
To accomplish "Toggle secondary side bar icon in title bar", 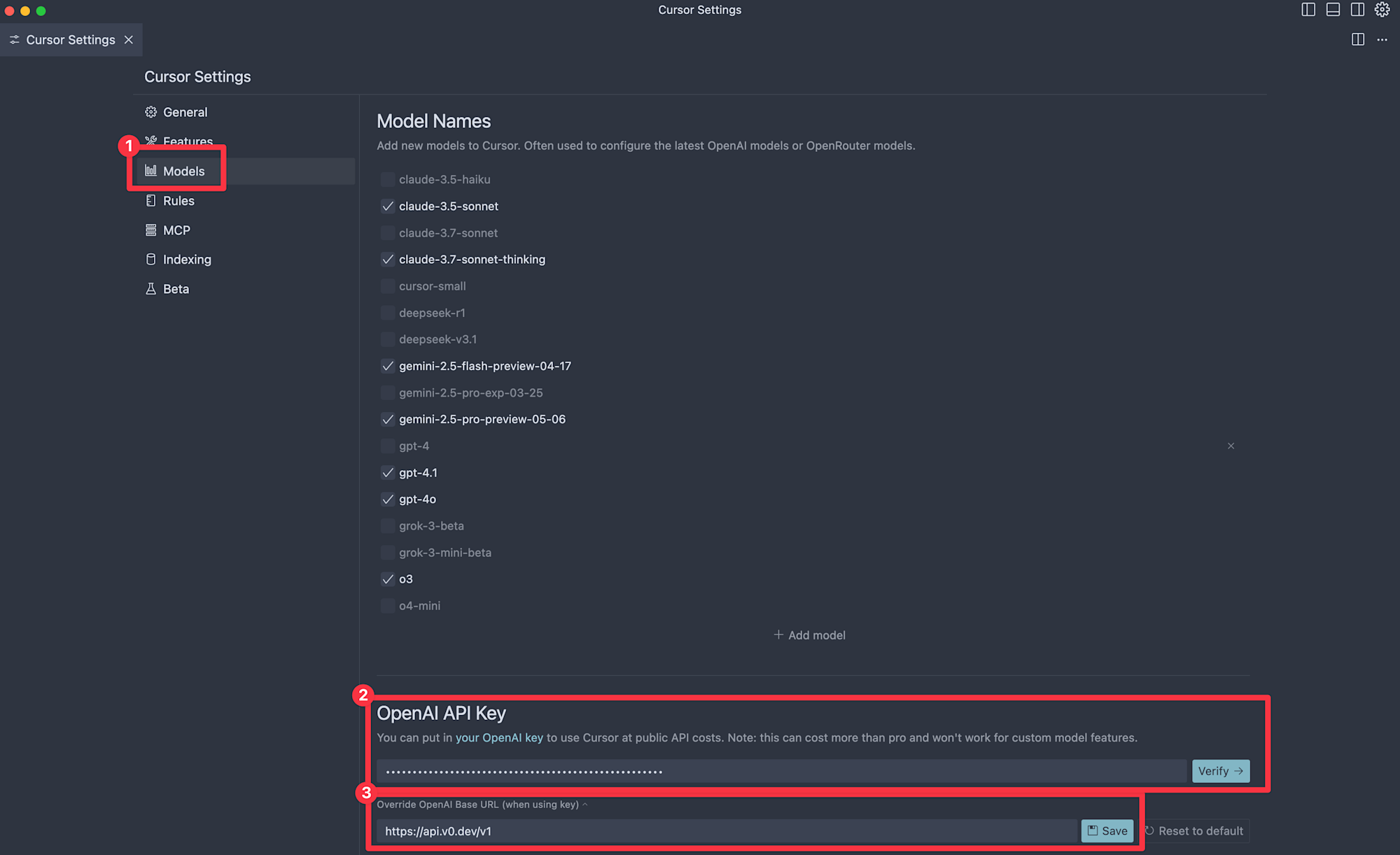I will click(1357, 10).
